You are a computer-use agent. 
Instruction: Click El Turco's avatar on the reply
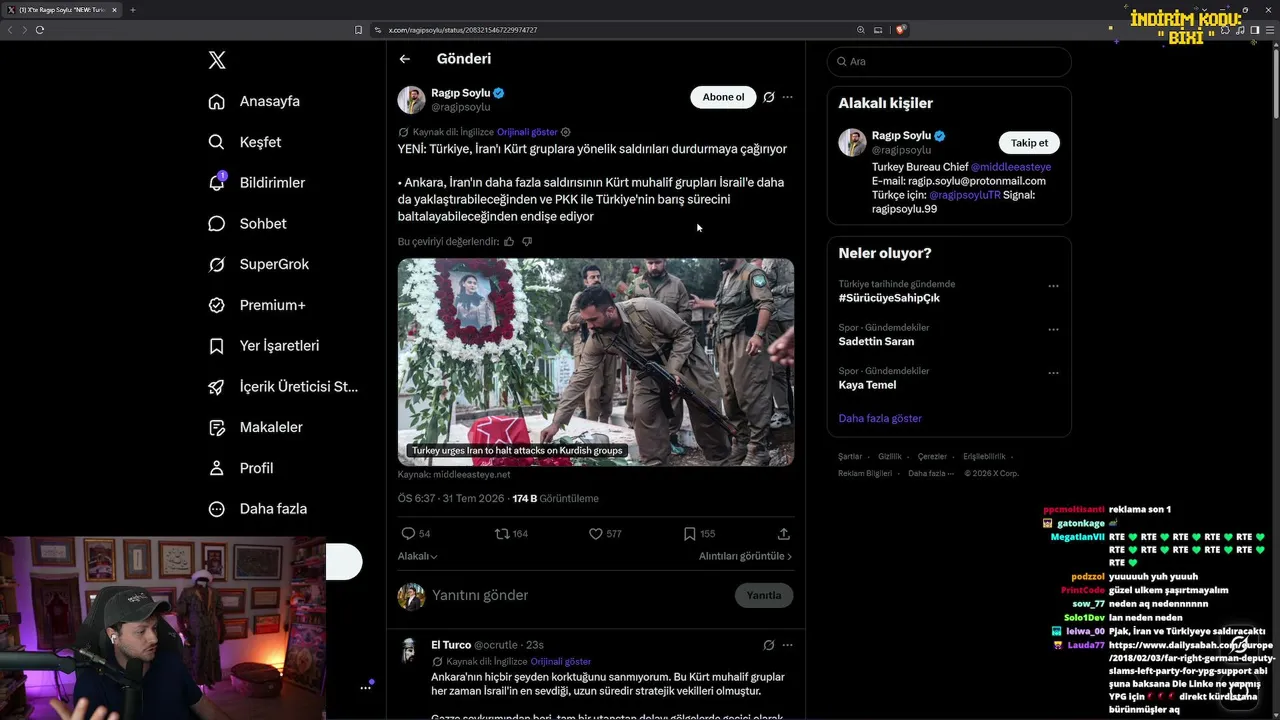(x=408, y=650)
